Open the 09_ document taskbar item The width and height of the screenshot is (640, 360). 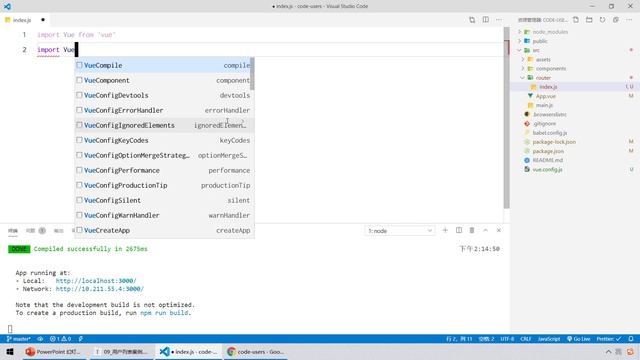coord(121,351)
